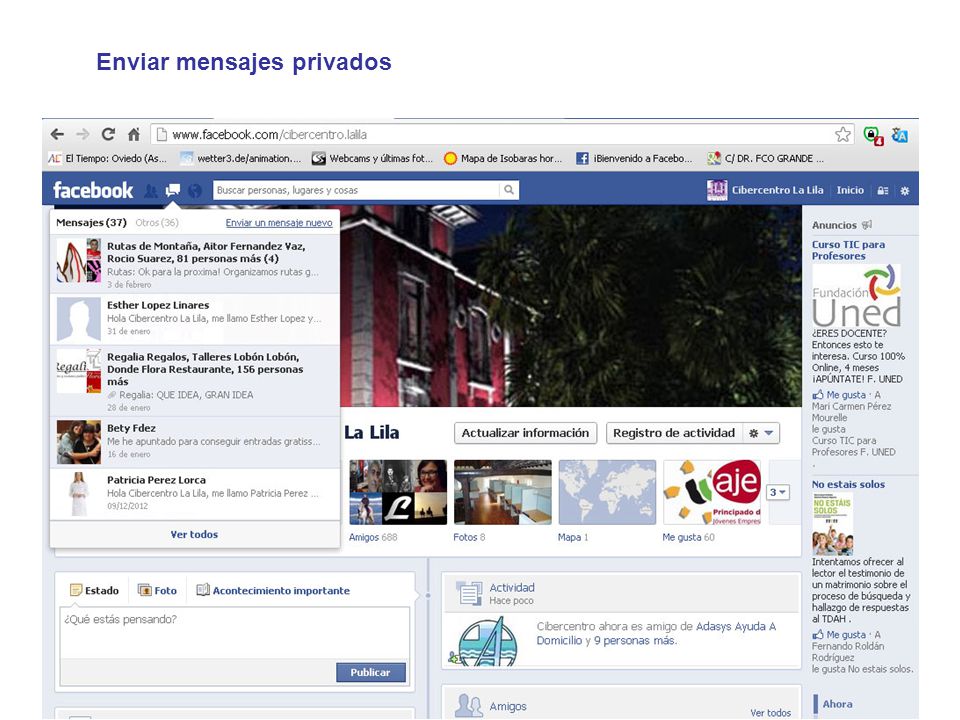960x720 pixels.
Task: Click the facebook logo
Action: 93,190
